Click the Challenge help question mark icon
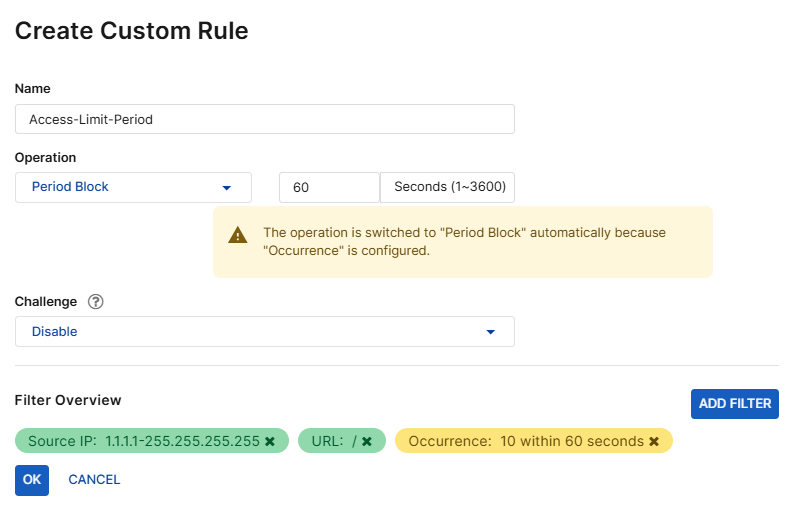The height and width of the screenshot is (514, 793). coord(96,302)
